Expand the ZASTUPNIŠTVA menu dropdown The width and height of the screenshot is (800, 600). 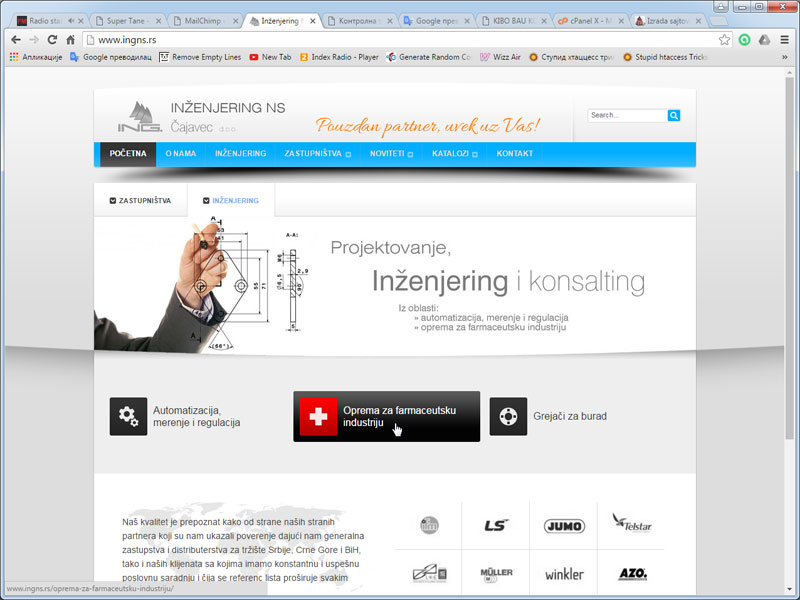(348, 154)
